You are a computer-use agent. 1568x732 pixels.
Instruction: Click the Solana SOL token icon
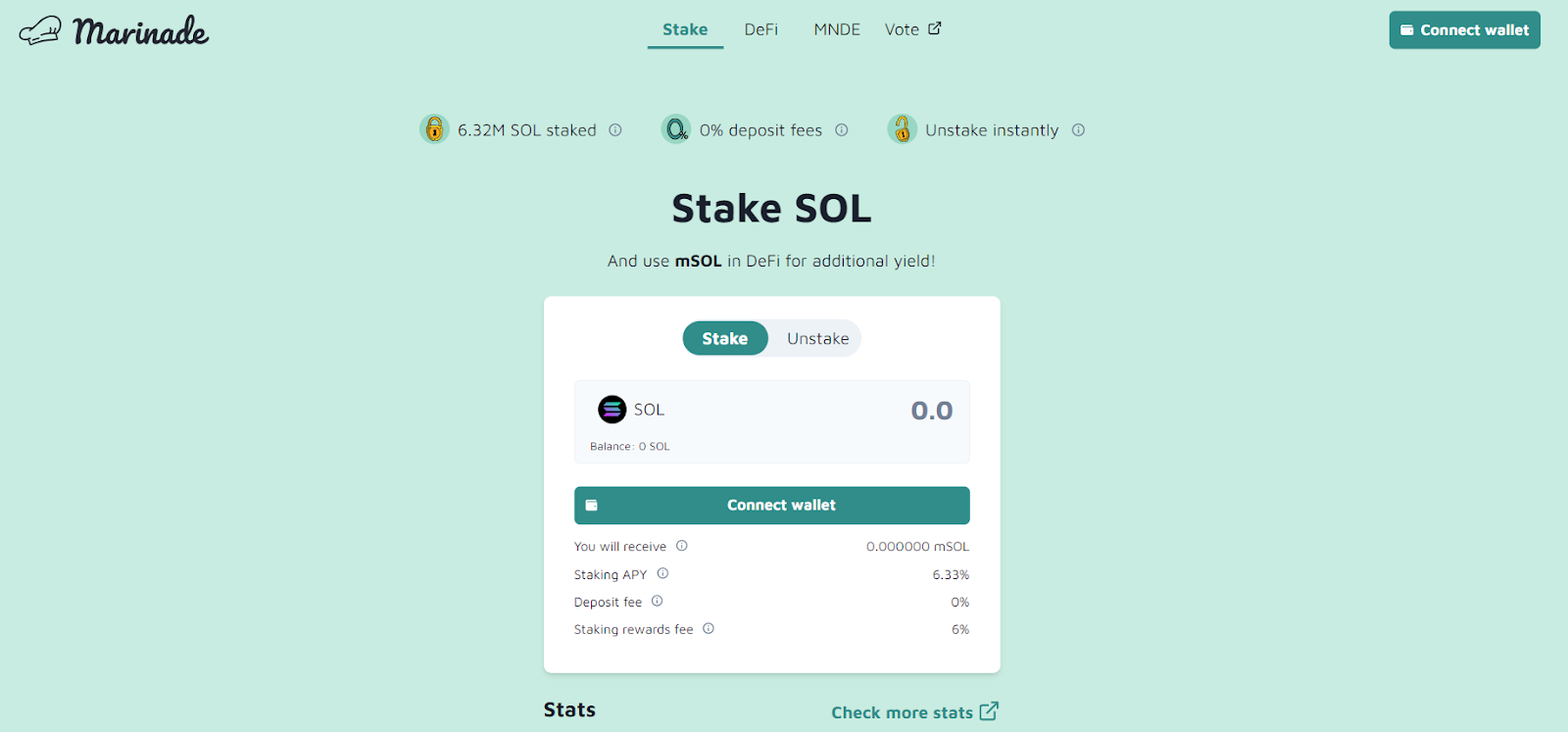[612, 410]
